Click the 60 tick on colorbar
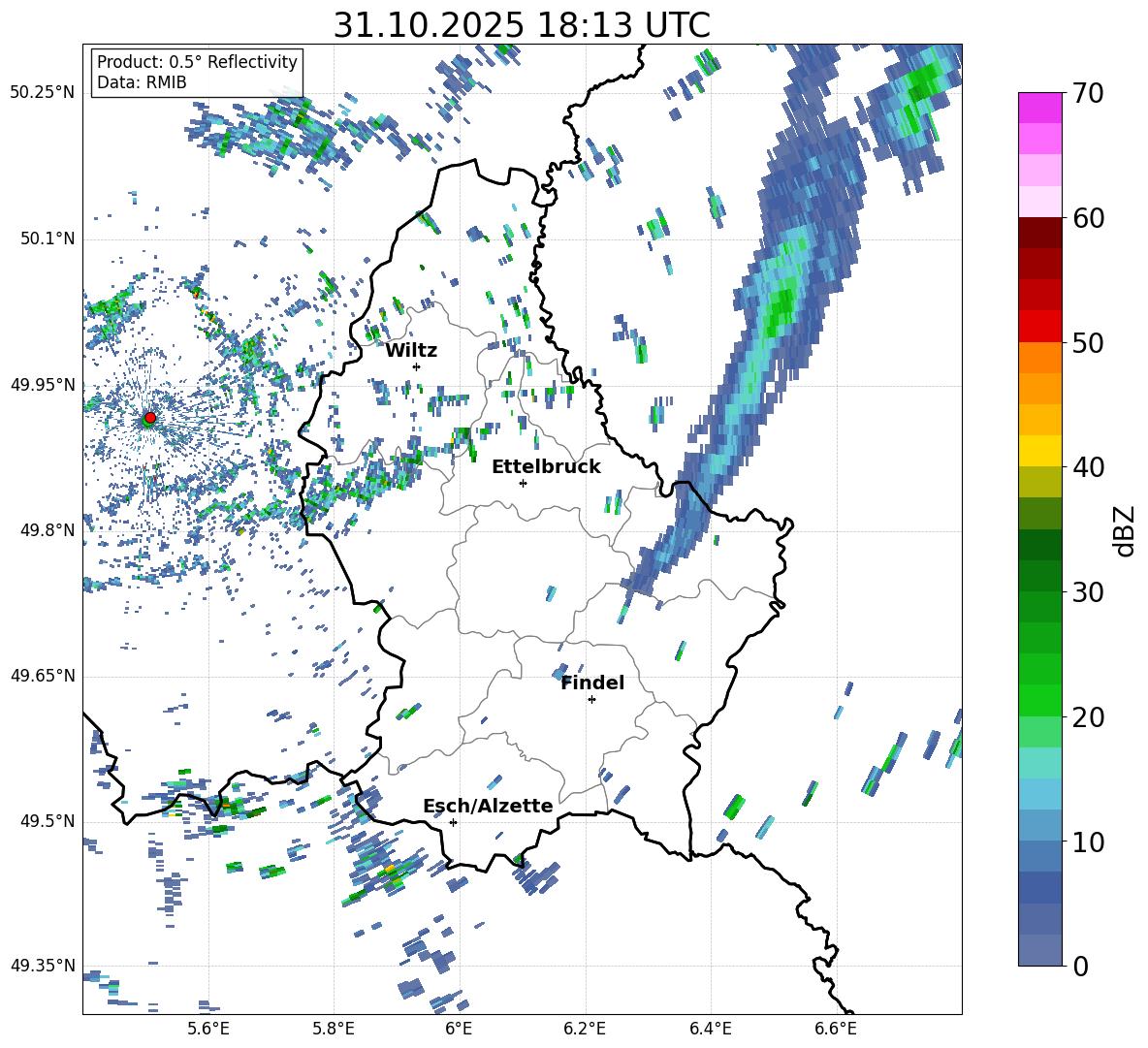Viewport: 1148px width, 1048px height. click(x=1088, y=218)
